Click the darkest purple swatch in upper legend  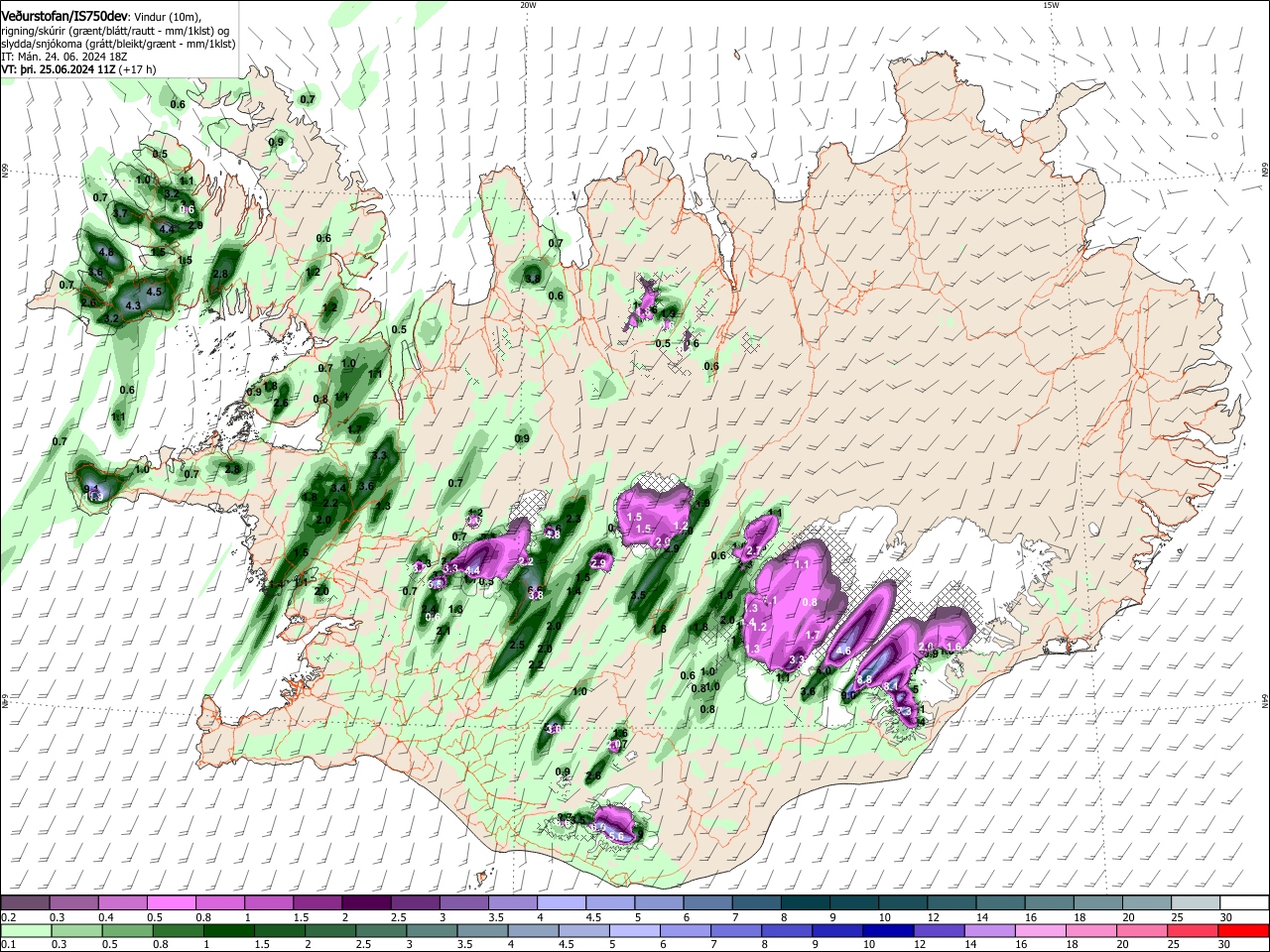point(366,902)
